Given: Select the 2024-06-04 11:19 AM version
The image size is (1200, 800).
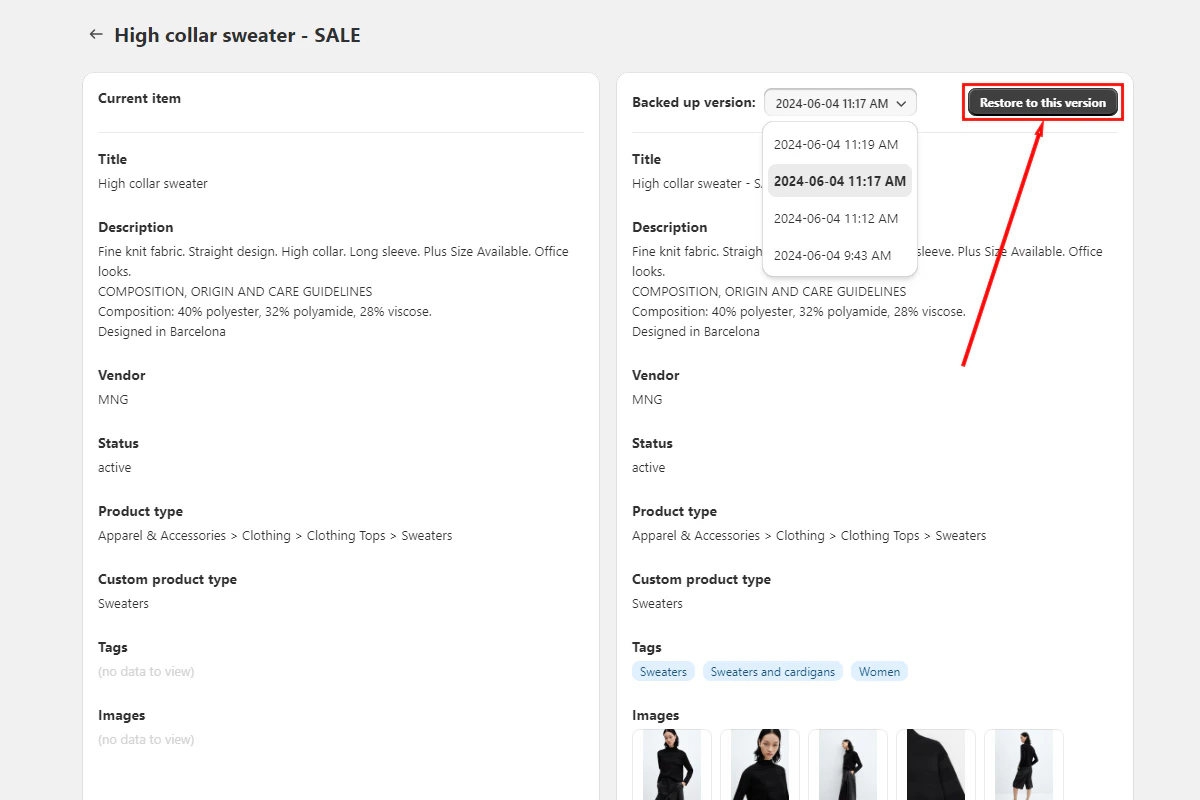Looking at the screenshot, I should click(x=839, y=144).
